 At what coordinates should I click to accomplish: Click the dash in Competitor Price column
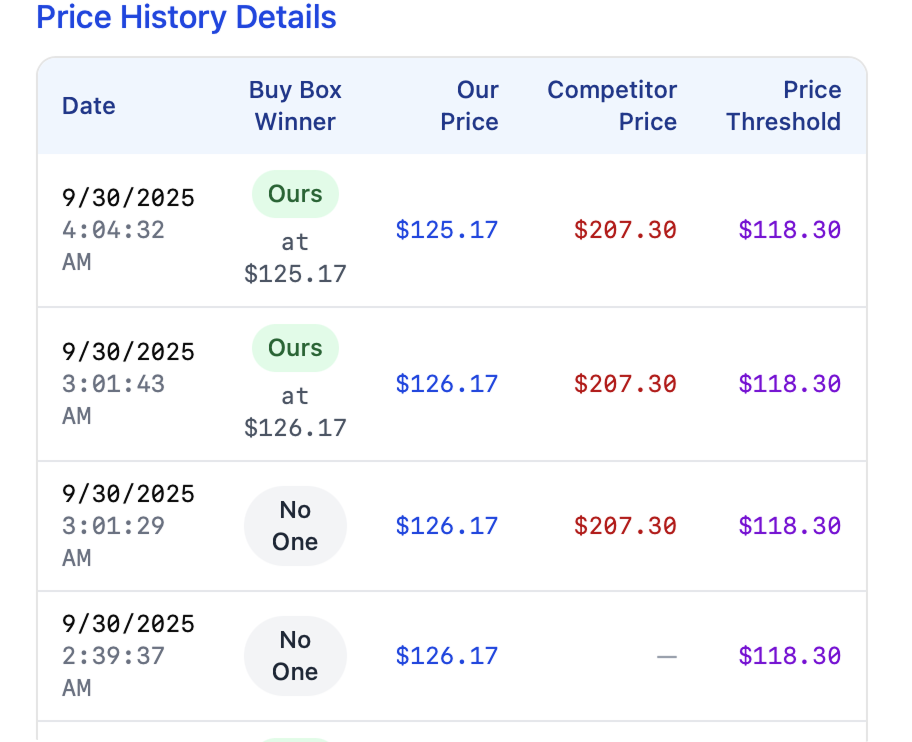pos(667,655)
